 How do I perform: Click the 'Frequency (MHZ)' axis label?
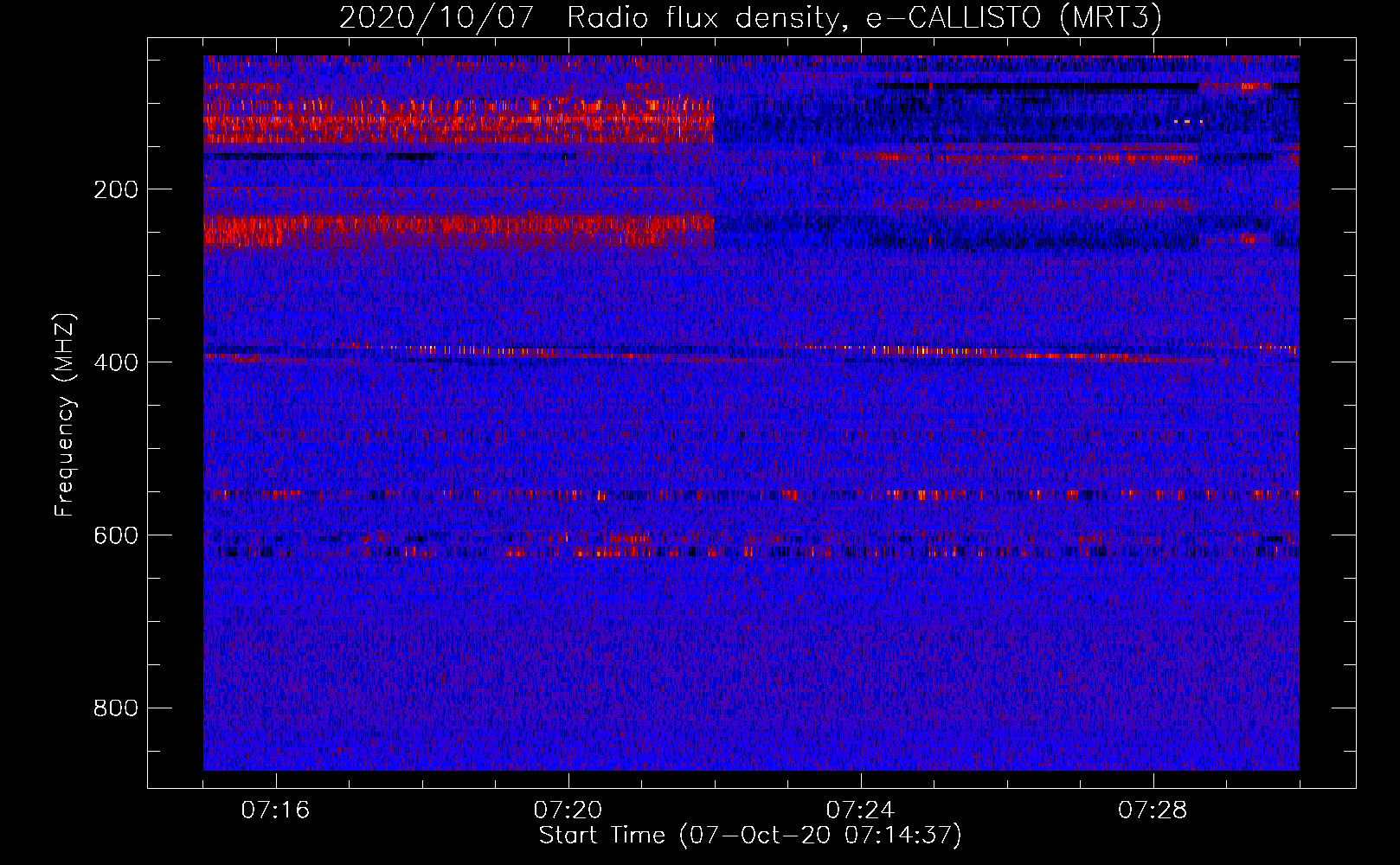pos(65,415)
